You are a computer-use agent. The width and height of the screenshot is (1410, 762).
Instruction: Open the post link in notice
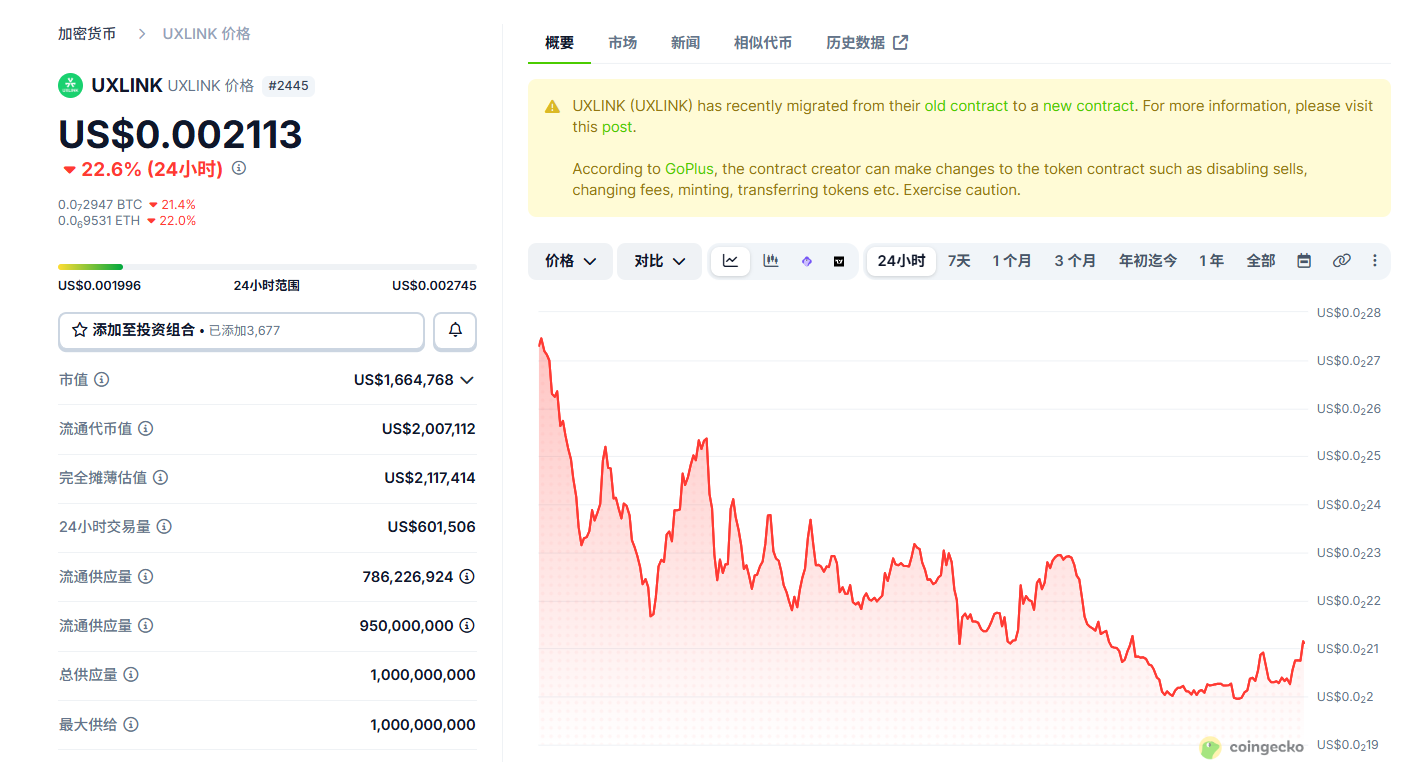(617, 127)
